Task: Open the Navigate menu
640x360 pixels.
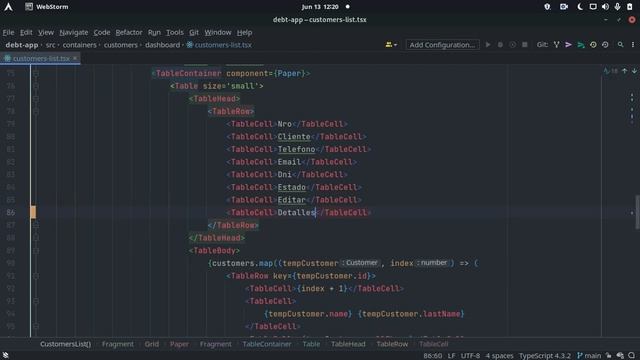Action: [x=73, y=32]
